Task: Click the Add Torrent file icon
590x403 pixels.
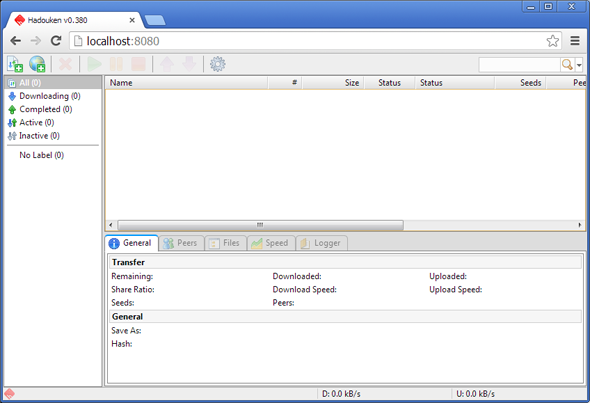Action: (15, 64)
